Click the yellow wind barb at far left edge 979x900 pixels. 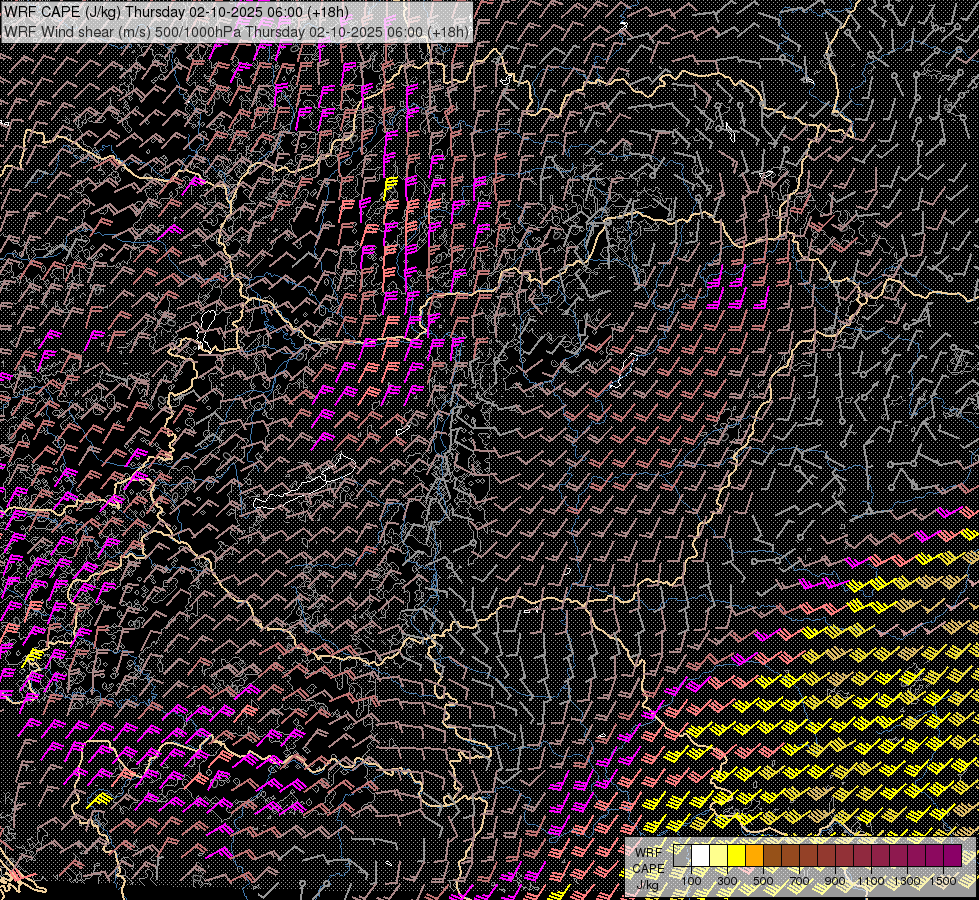(x=33, y=657)
